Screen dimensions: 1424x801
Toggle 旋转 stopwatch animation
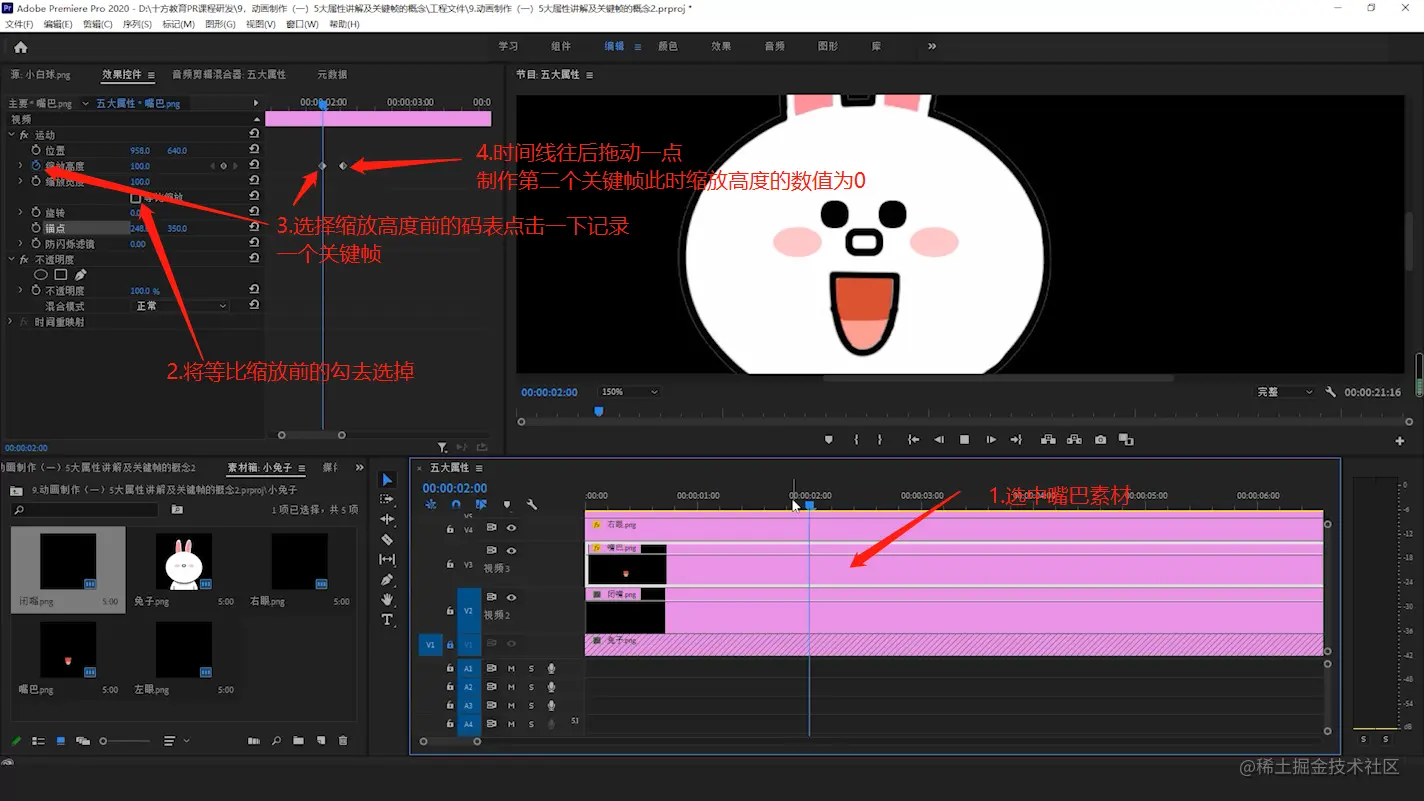(x=36, y=213)
